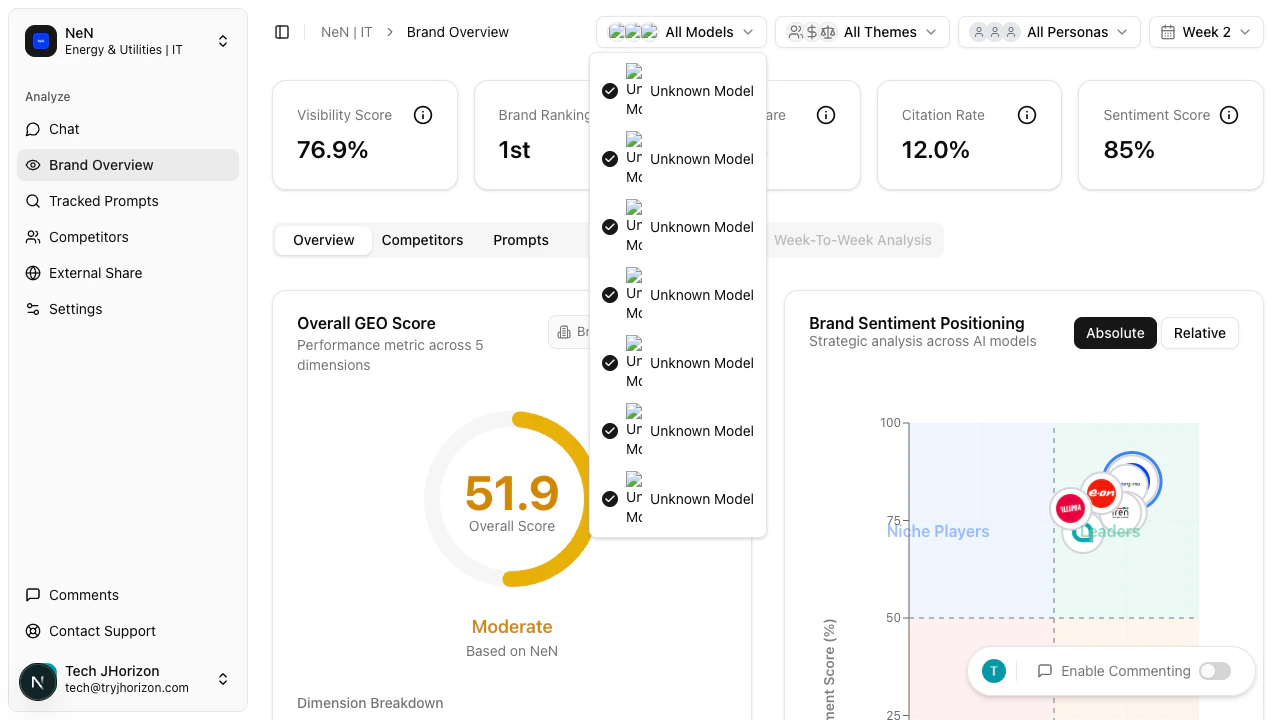The image size is (1280, 720).
Task: Click the Visibility Score 76.9% value
Action: [333, 150]
